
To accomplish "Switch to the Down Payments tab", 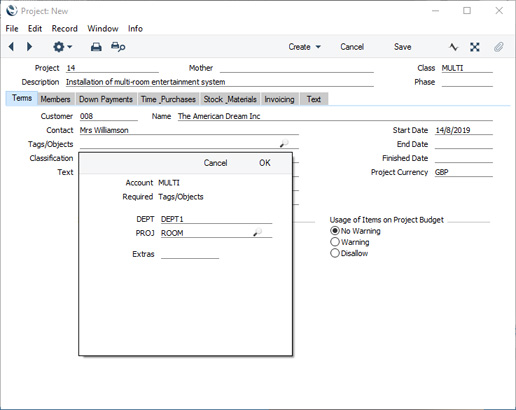I will tap(106, 99).
